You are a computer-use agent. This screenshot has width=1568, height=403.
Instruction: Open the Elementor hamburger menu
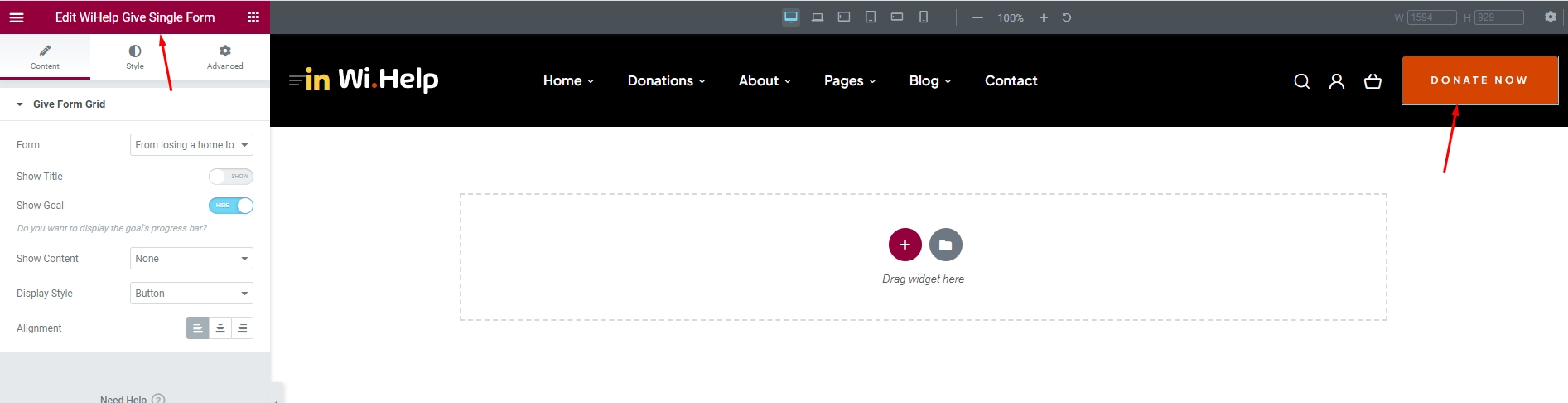[x=17, y=17]
